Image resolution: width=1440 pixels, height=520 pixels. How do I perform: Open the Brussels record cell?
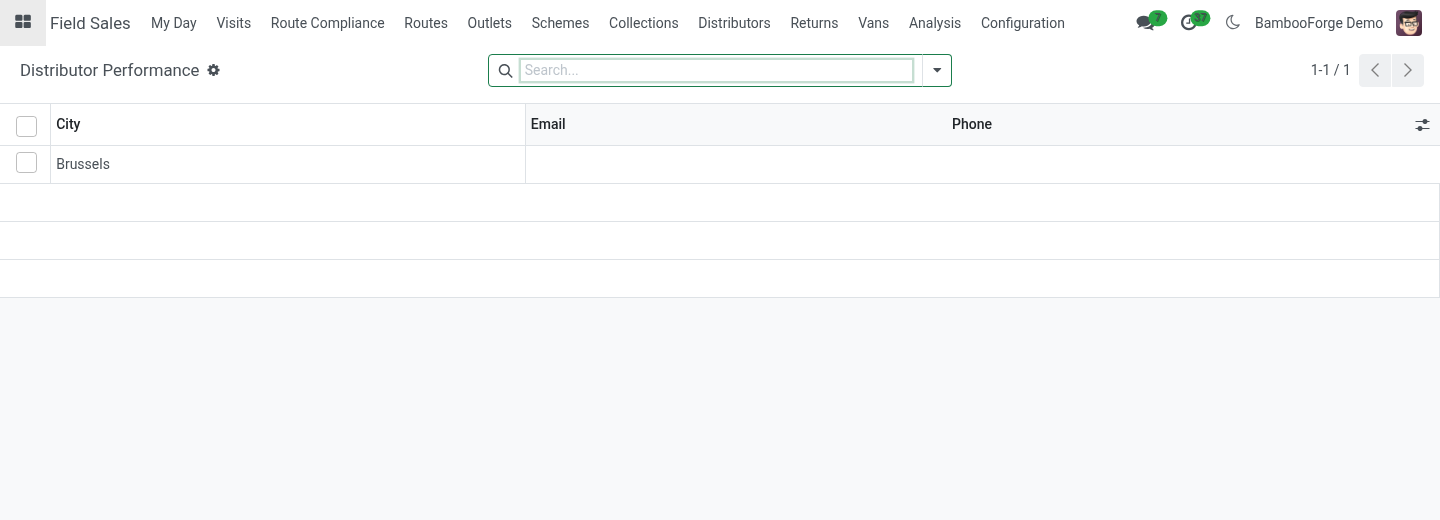click(288, 164)
